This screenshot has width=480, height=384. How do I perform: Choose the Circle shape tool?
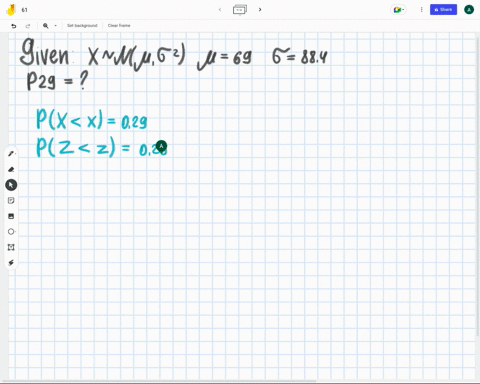[11, 232]
